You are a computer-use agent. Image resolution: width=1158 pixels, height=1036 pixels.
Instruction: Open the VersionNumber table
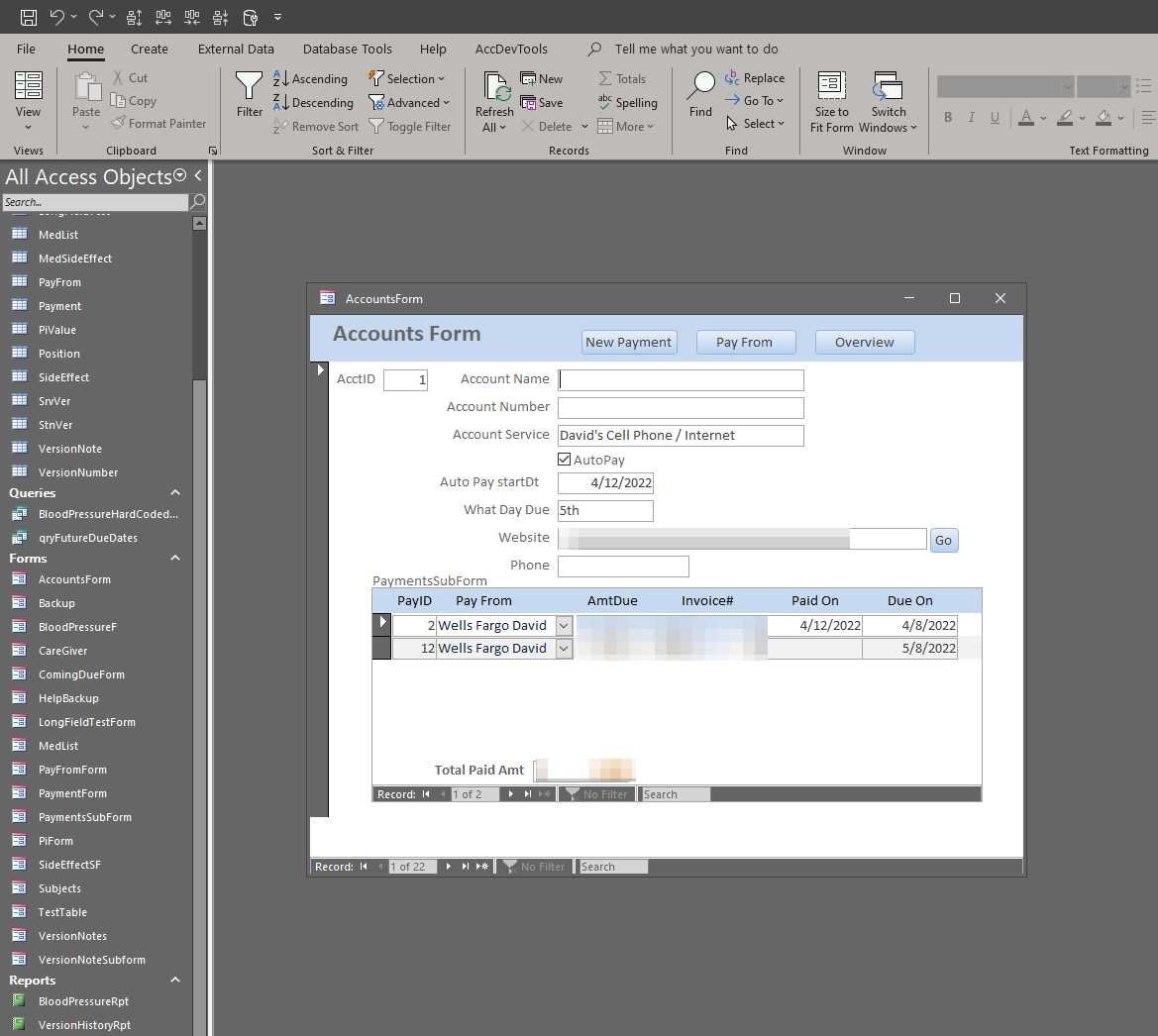click(77, 471)
